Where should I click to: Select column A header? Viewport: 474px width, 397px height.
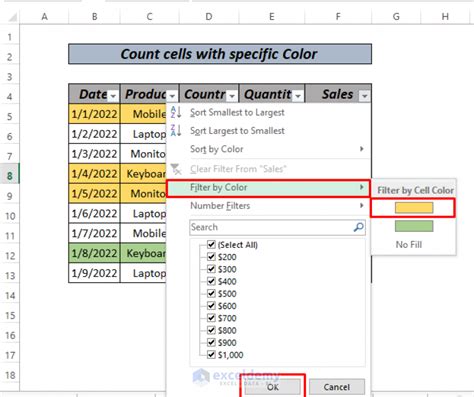(x=44, y=16)
